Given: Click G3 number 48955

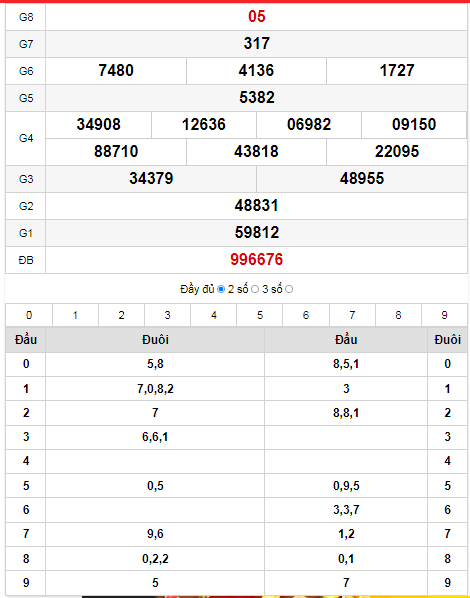Looking at the screenshot, I should 362,178.
